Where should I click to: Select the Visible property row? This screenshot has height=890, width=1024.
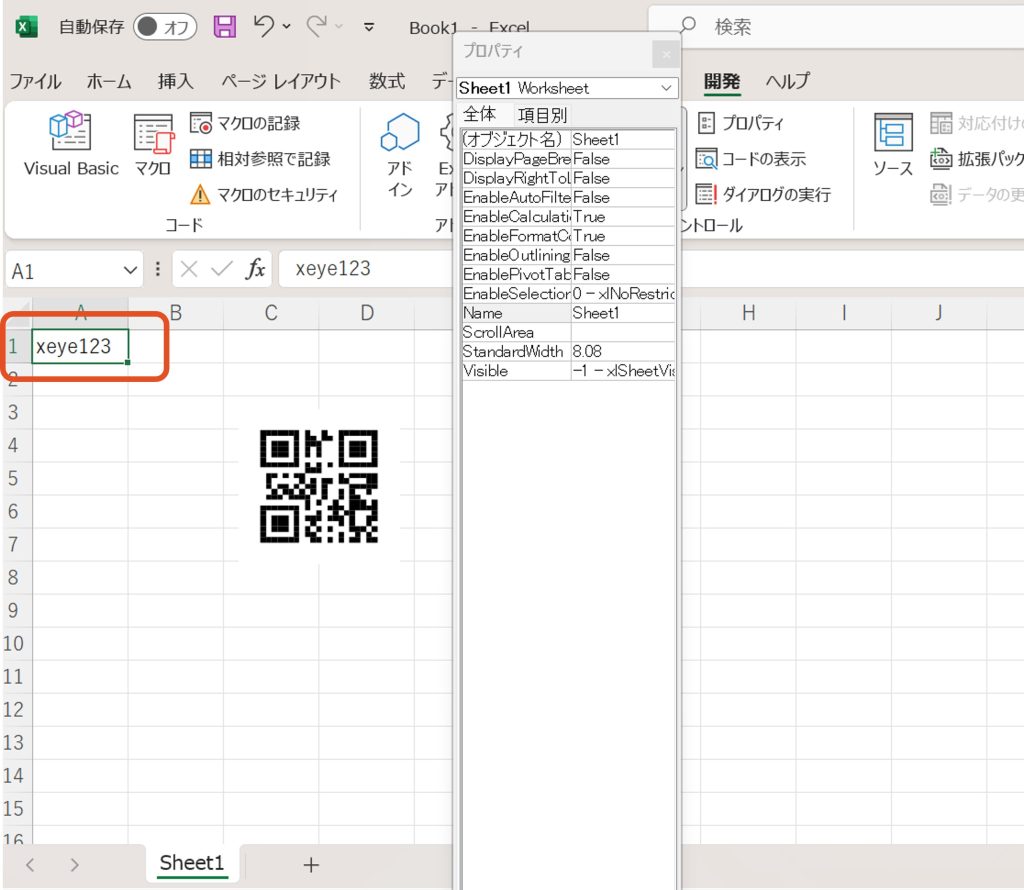pyautogui.click(x=568, y=371)
